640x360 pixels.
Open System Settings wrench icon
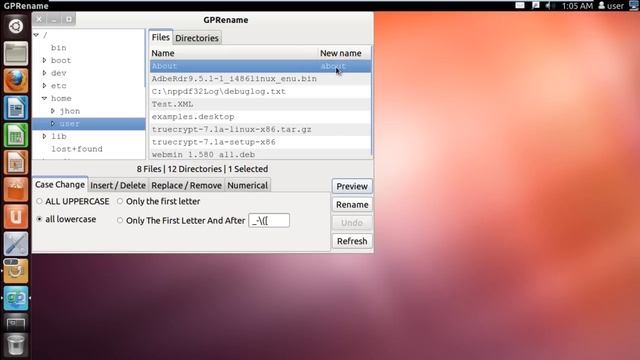(x=16, y=244)
